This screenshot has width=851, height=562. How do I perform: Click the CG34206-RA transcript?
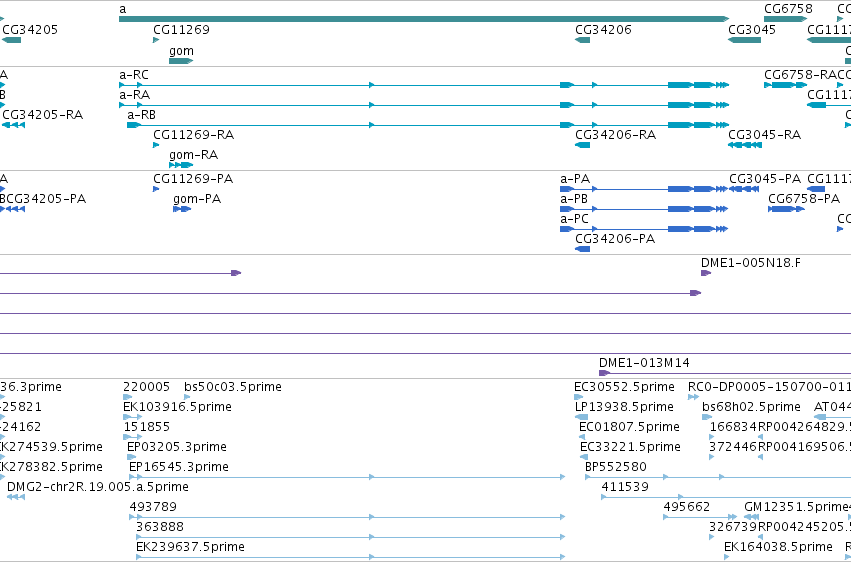tap(582, 145)
